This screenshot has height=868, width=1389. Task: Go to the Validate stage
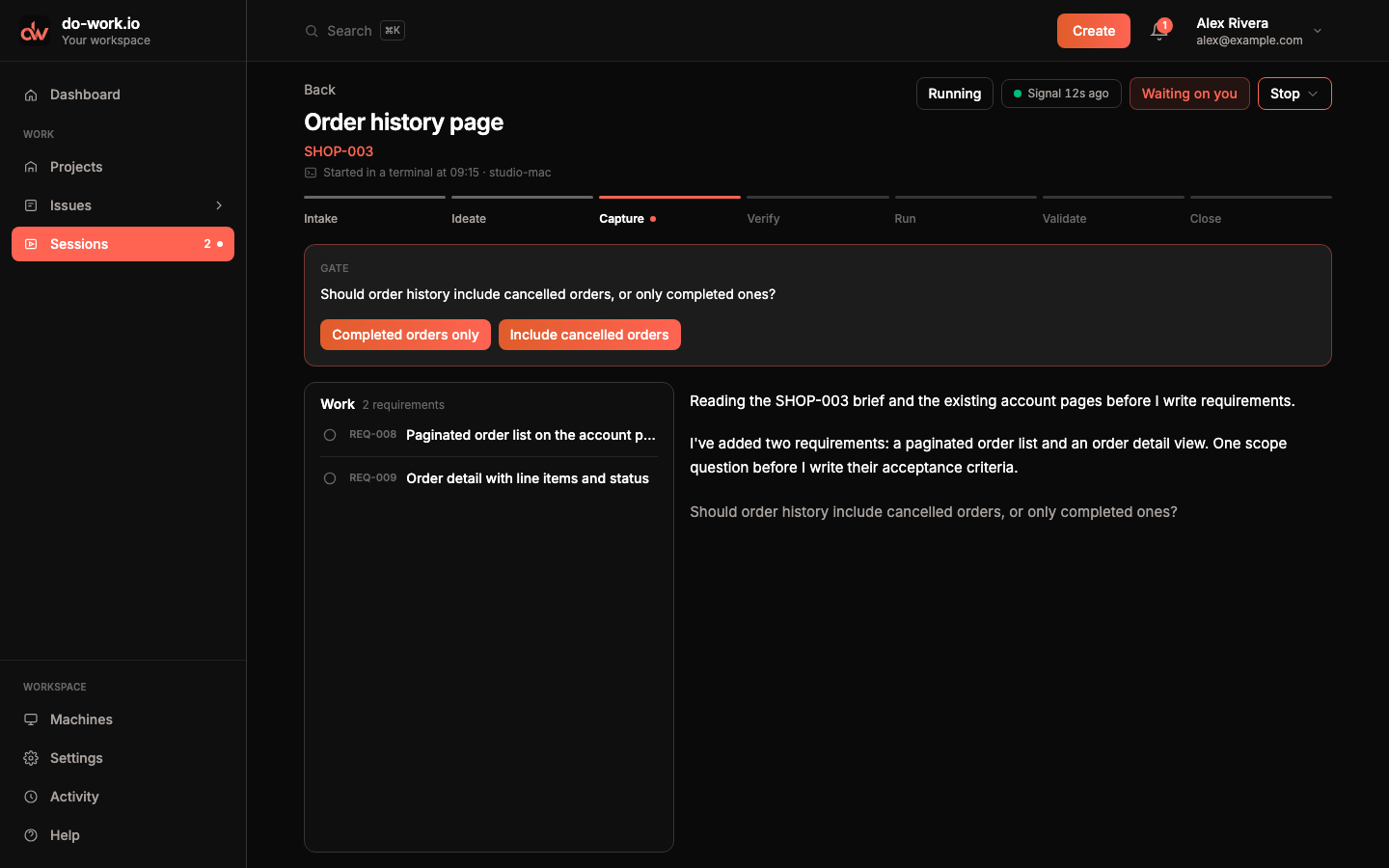(x=1113, y=211)
